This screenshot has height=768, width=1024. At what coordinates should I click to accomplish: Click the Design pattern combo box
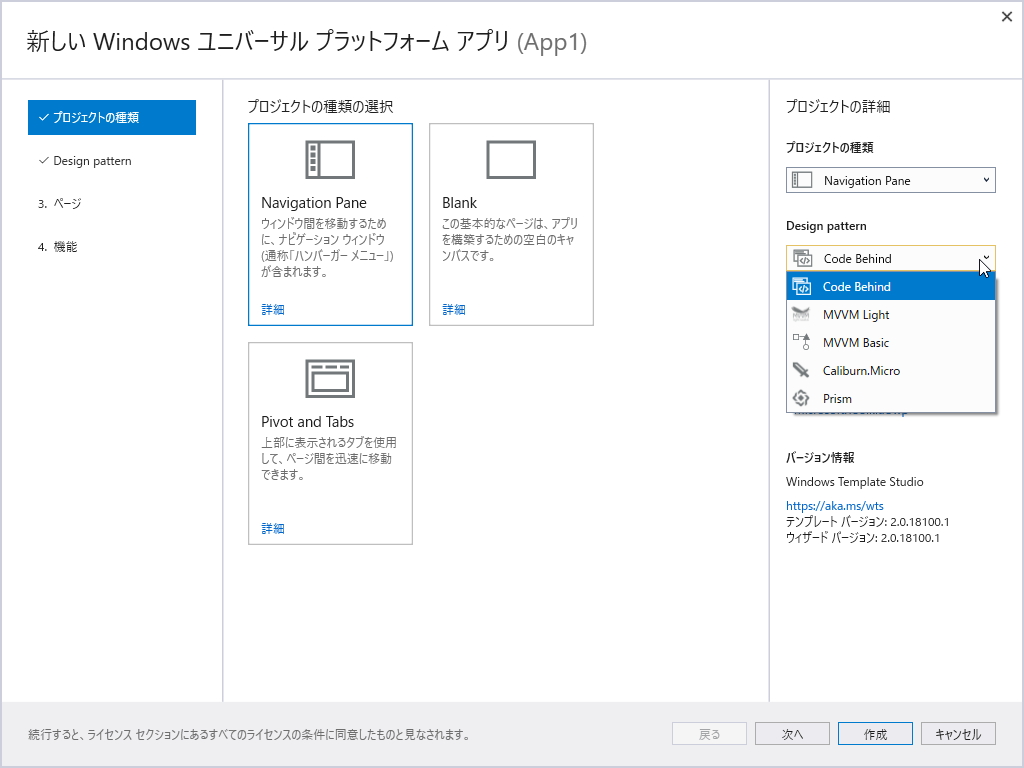click(890, 258)
